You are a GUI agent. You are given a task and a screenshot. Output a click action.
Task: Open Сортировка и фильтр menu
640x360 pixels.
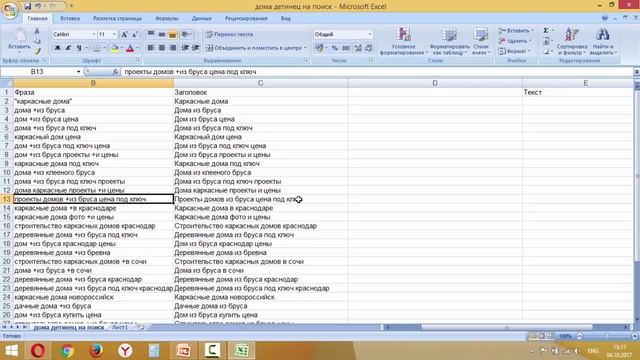571,41
